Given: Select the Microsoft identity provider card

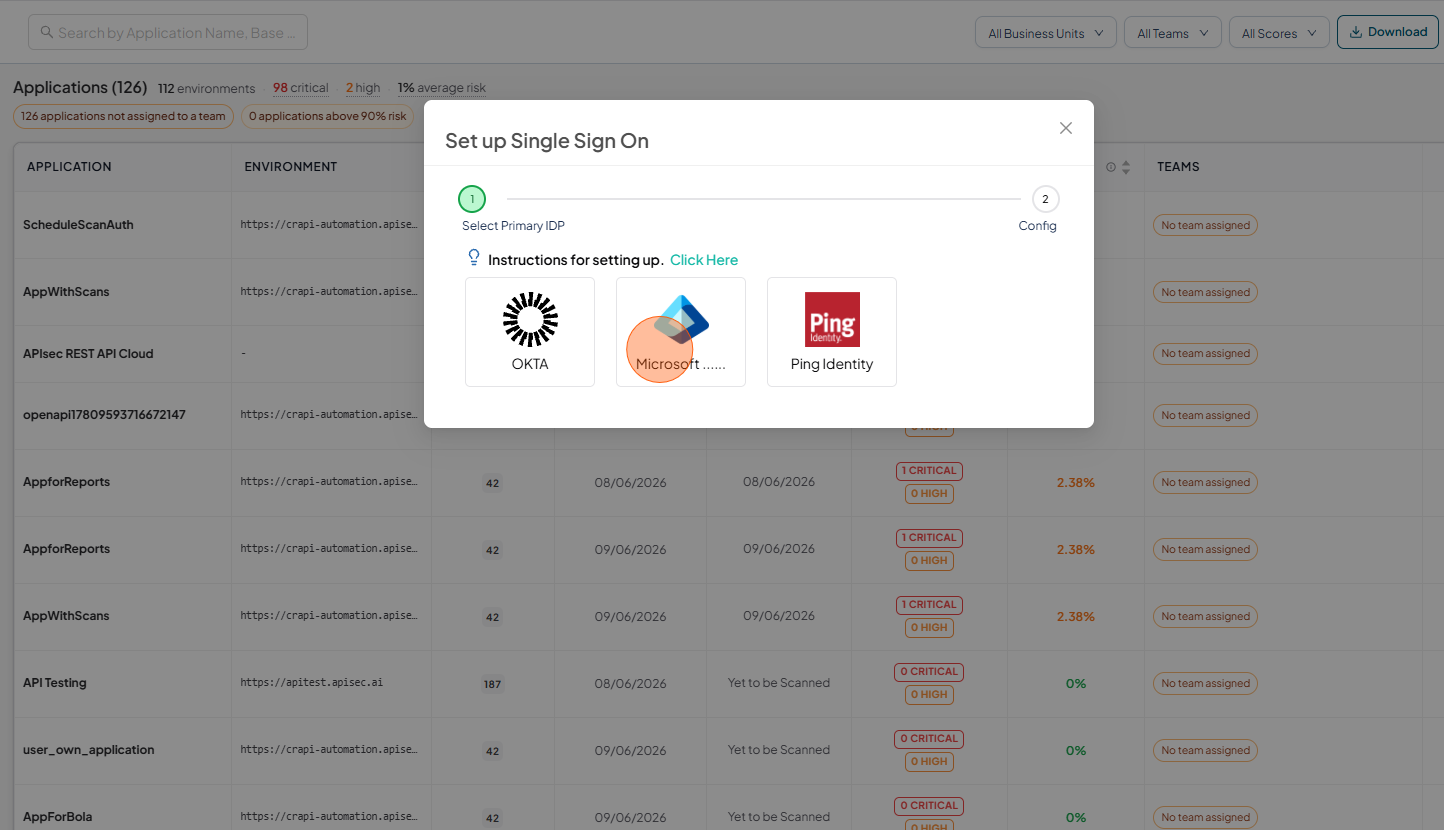Looking at the screenshot, I should click(x=681, y=332).
